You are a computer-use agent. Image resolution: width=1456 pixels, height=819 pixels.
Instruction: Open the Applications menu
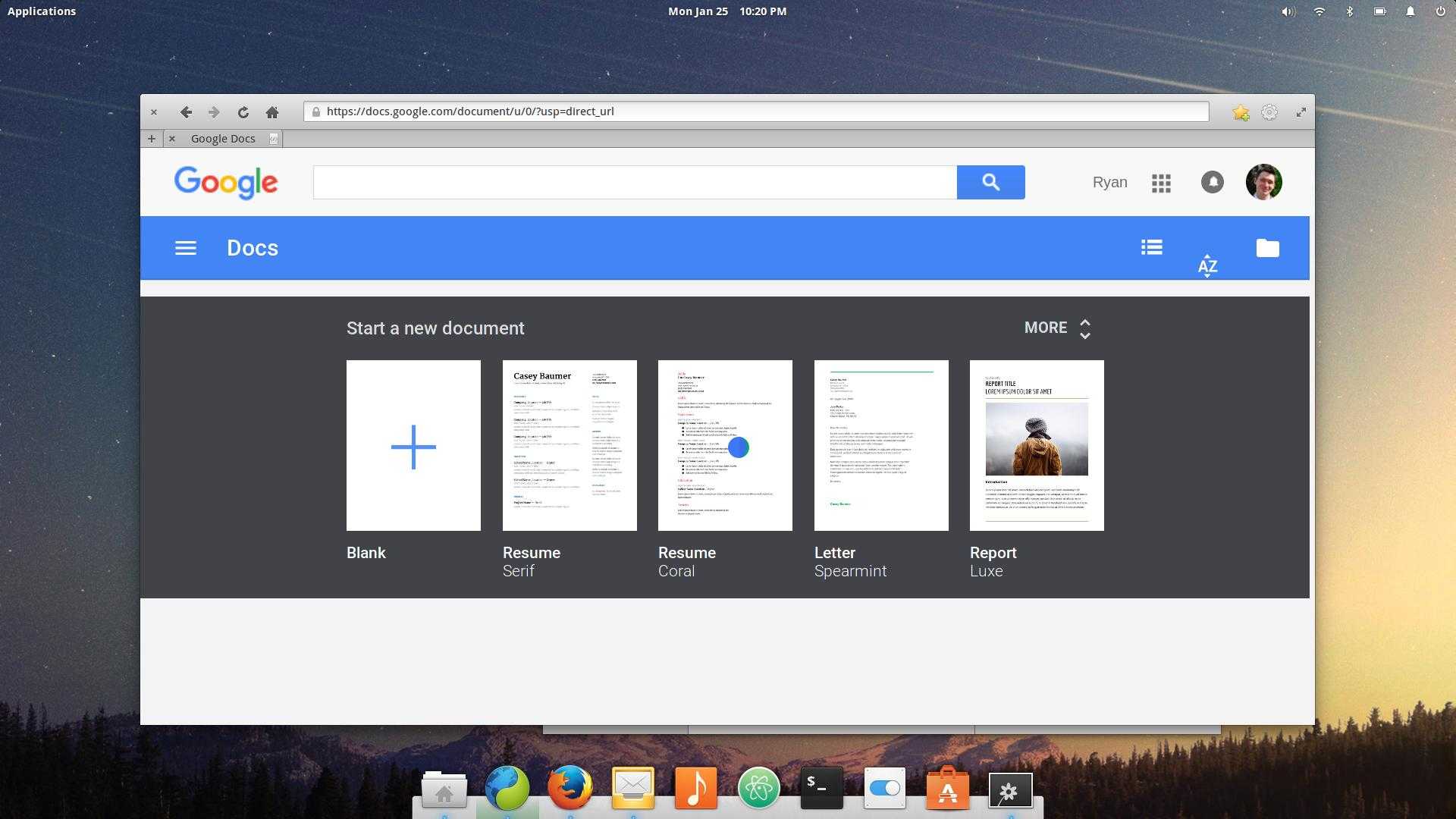pos(42,11)
